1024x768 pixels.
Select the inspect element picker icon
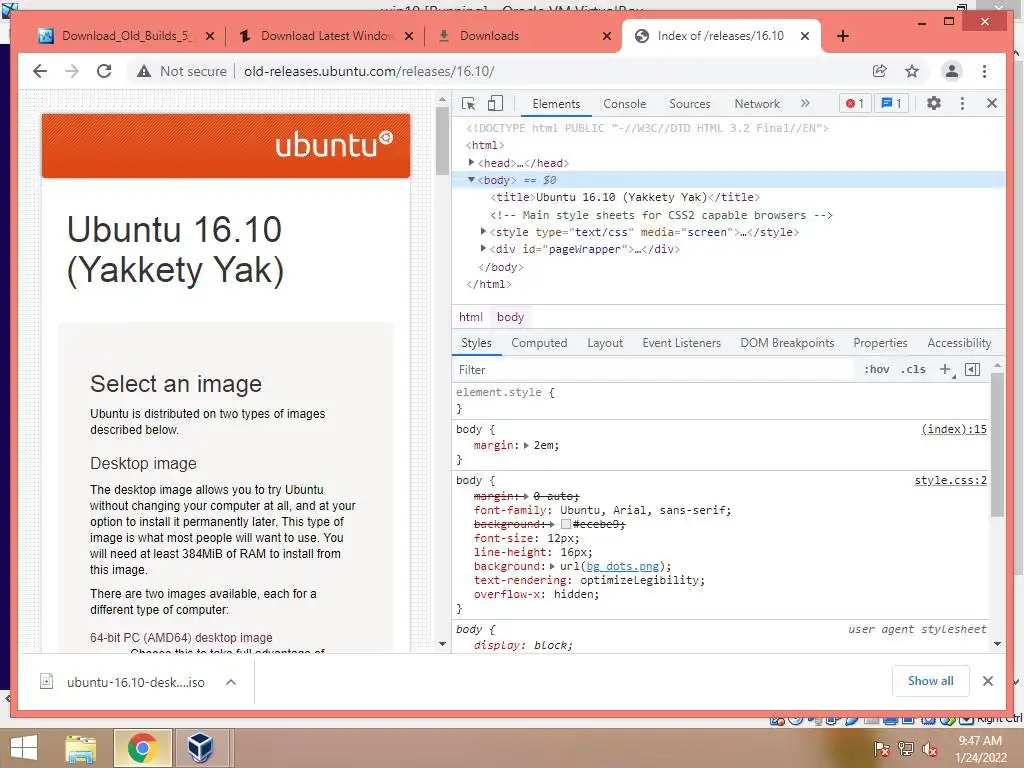[468, 103]
